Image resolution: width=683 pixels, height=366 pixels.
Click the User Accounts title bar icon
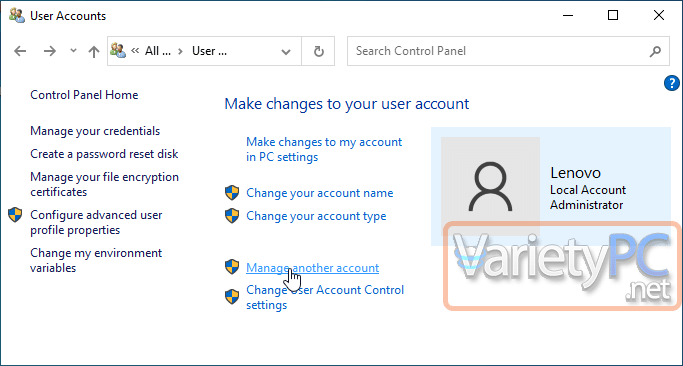tap(17, 16)
